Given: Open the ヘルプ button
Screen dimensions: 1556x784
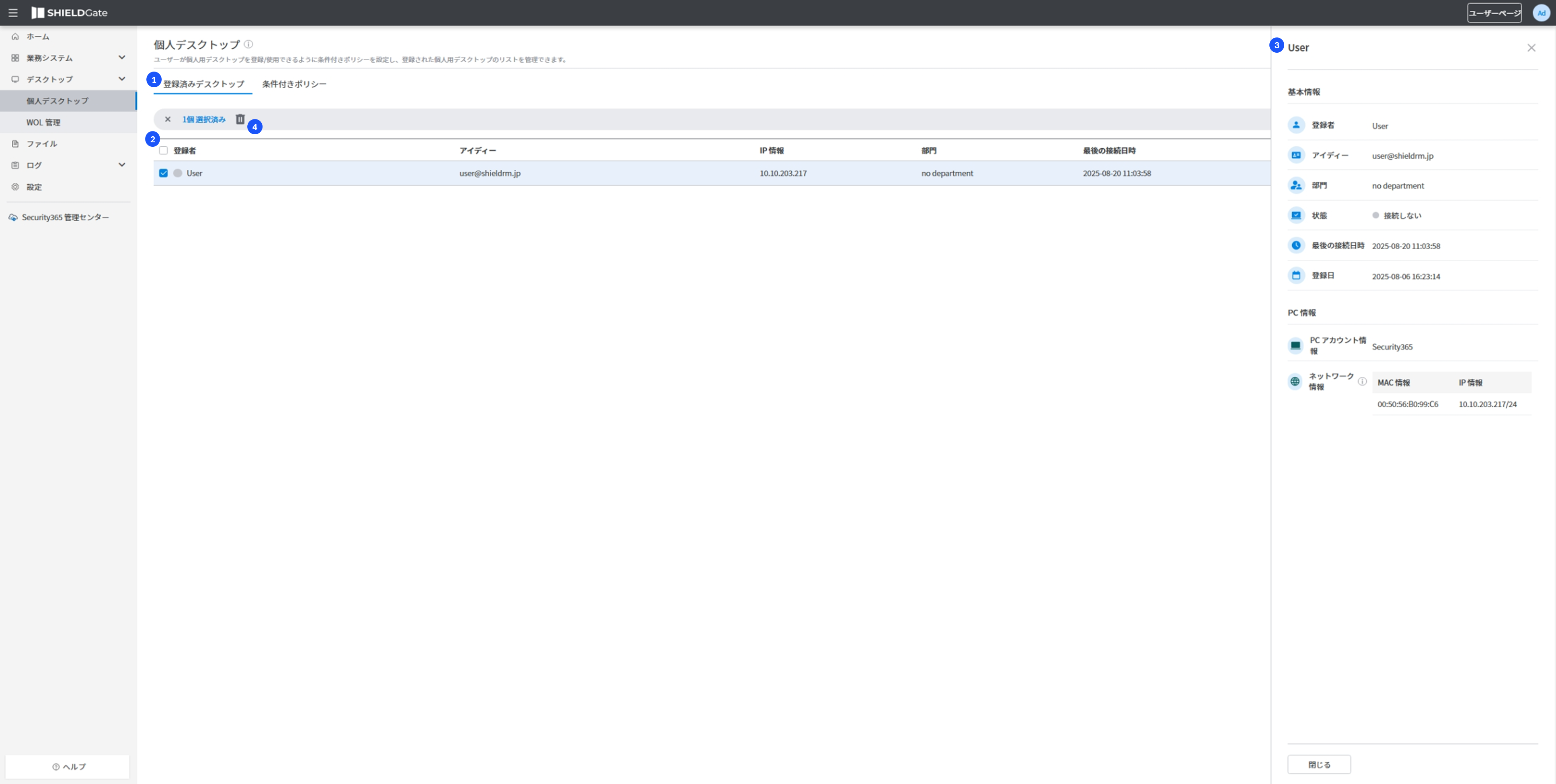Looking at the screenshot, I should pos(68,766).
